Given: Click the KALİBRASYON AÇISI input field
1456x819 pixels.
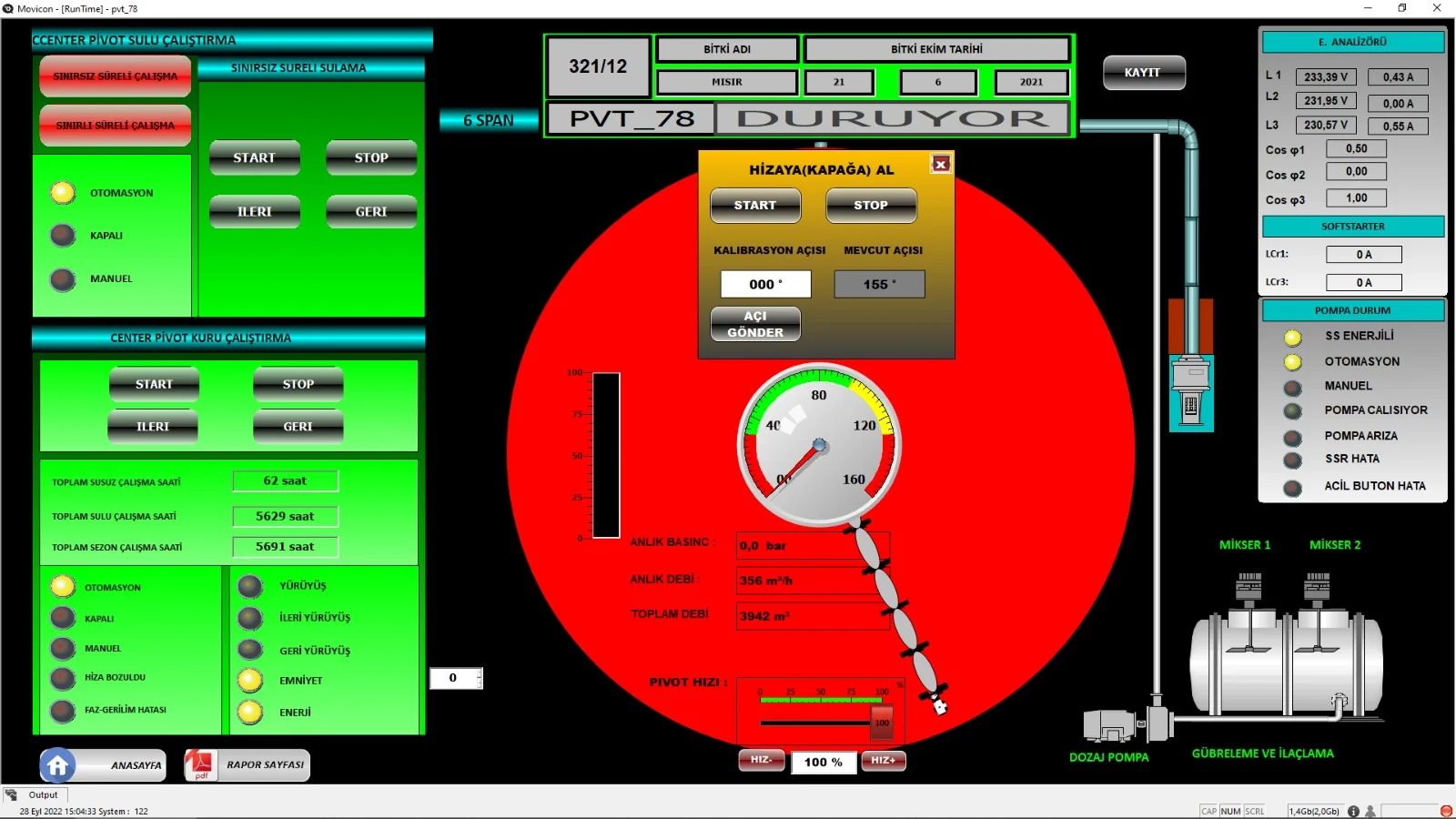Looking at the screenshot, I should (765, 284).
